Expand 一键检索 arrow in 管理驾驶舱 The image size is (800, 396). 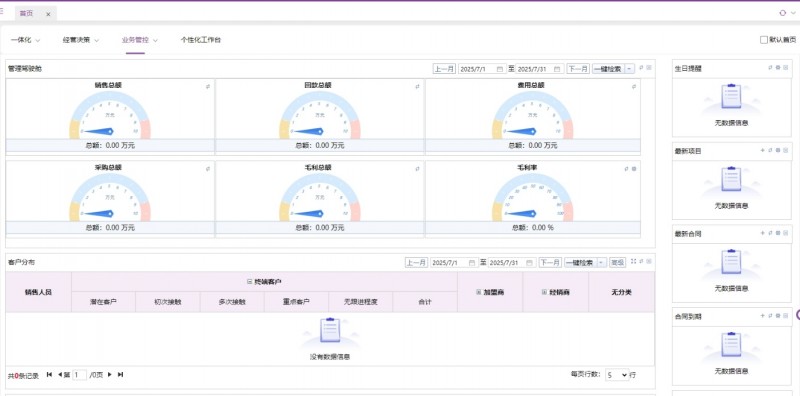pos(630,69)
